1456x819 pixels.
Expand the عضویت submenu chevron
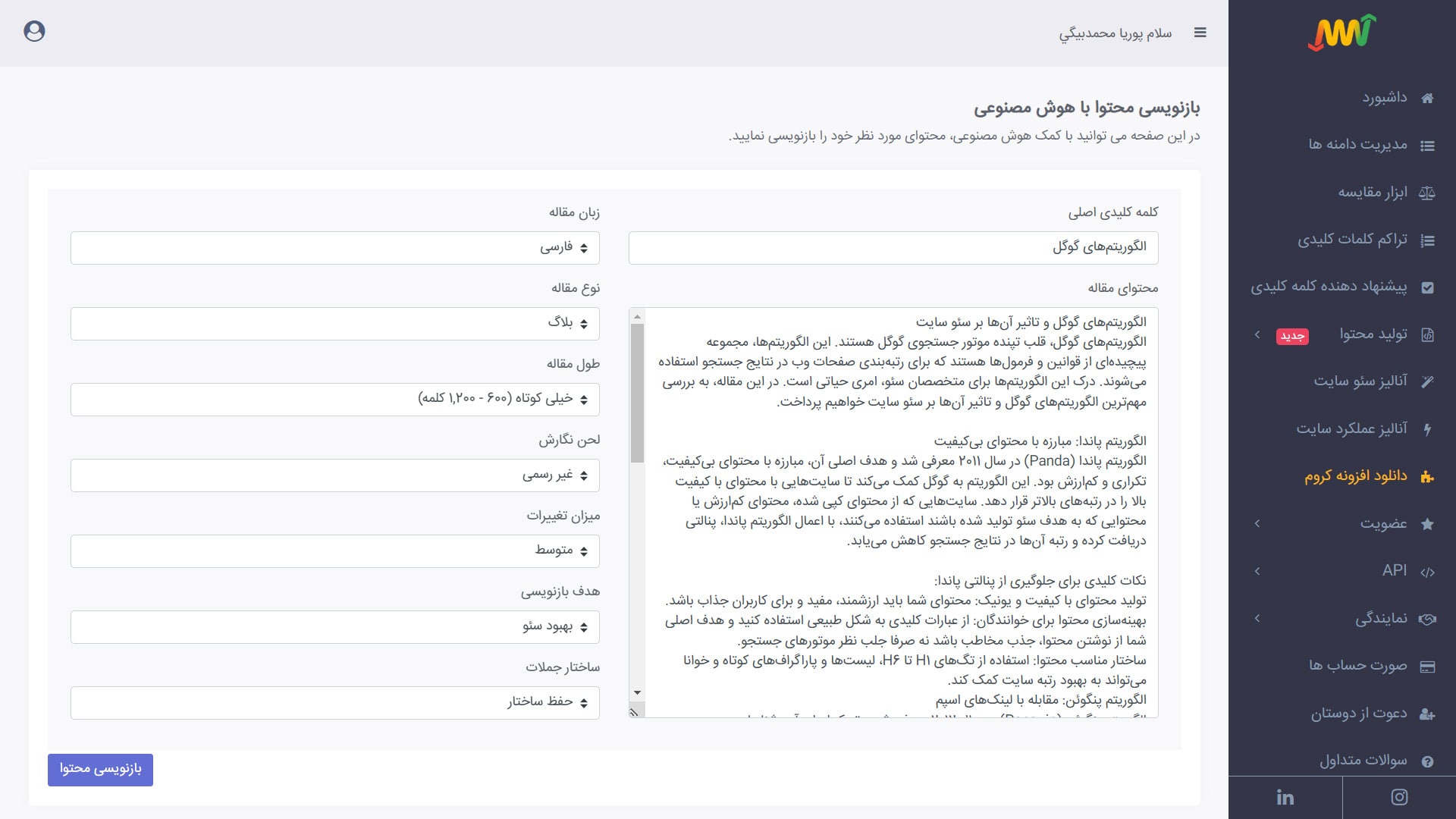(x=1257, y=523)
